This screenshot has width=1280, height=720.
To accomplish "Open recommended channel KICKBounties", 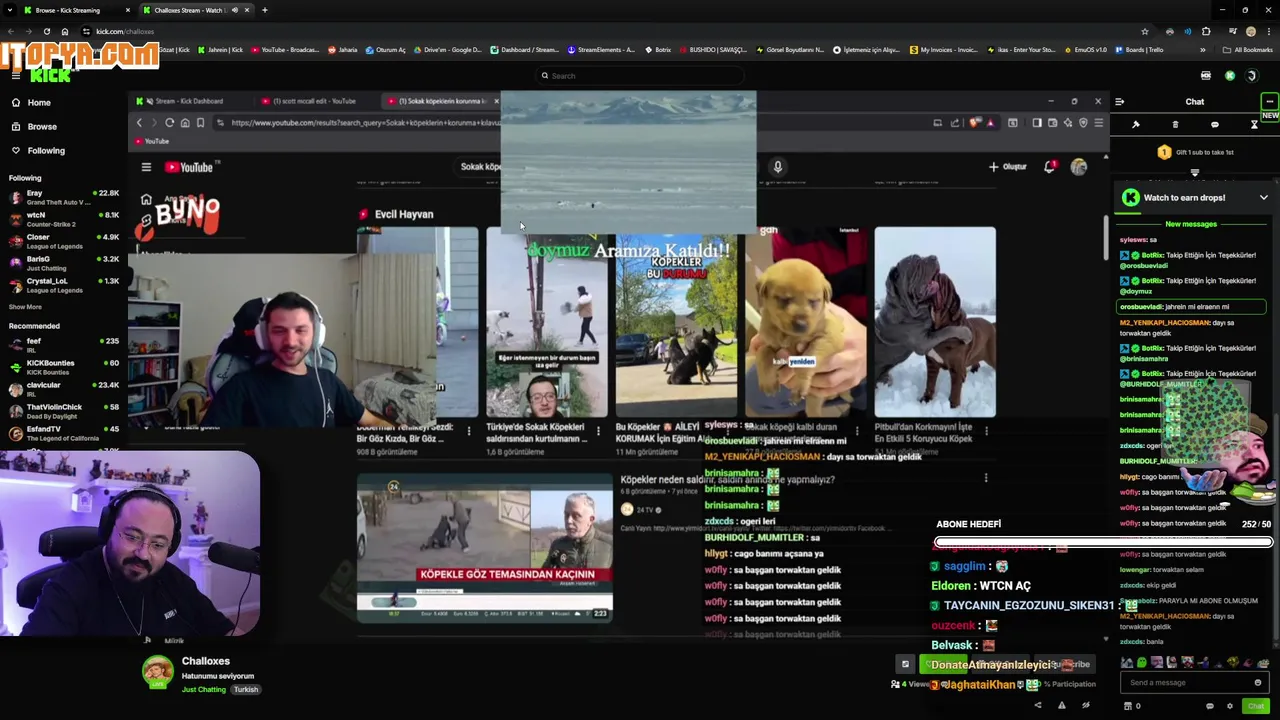I will point(64,367).
